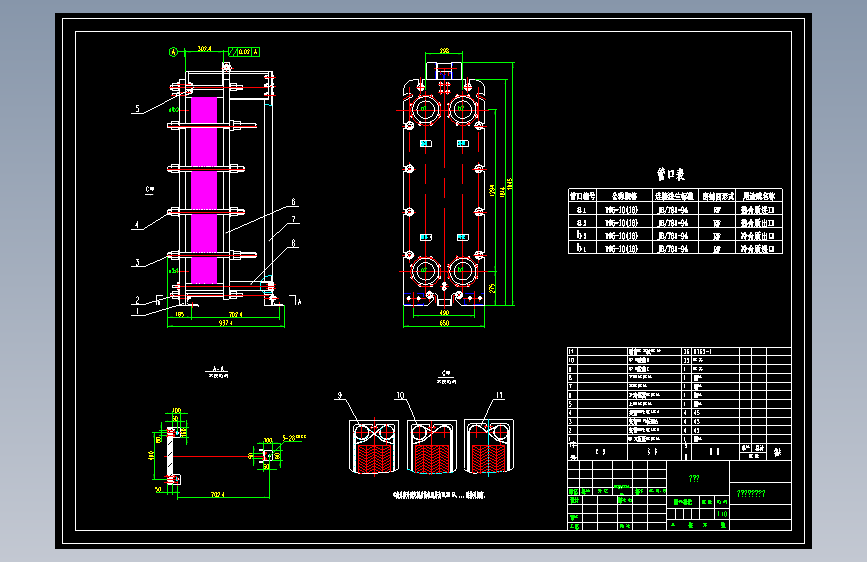Click the a1 cell in nozzle table
This screenshot has width=867, height=562.
point(582,210)
